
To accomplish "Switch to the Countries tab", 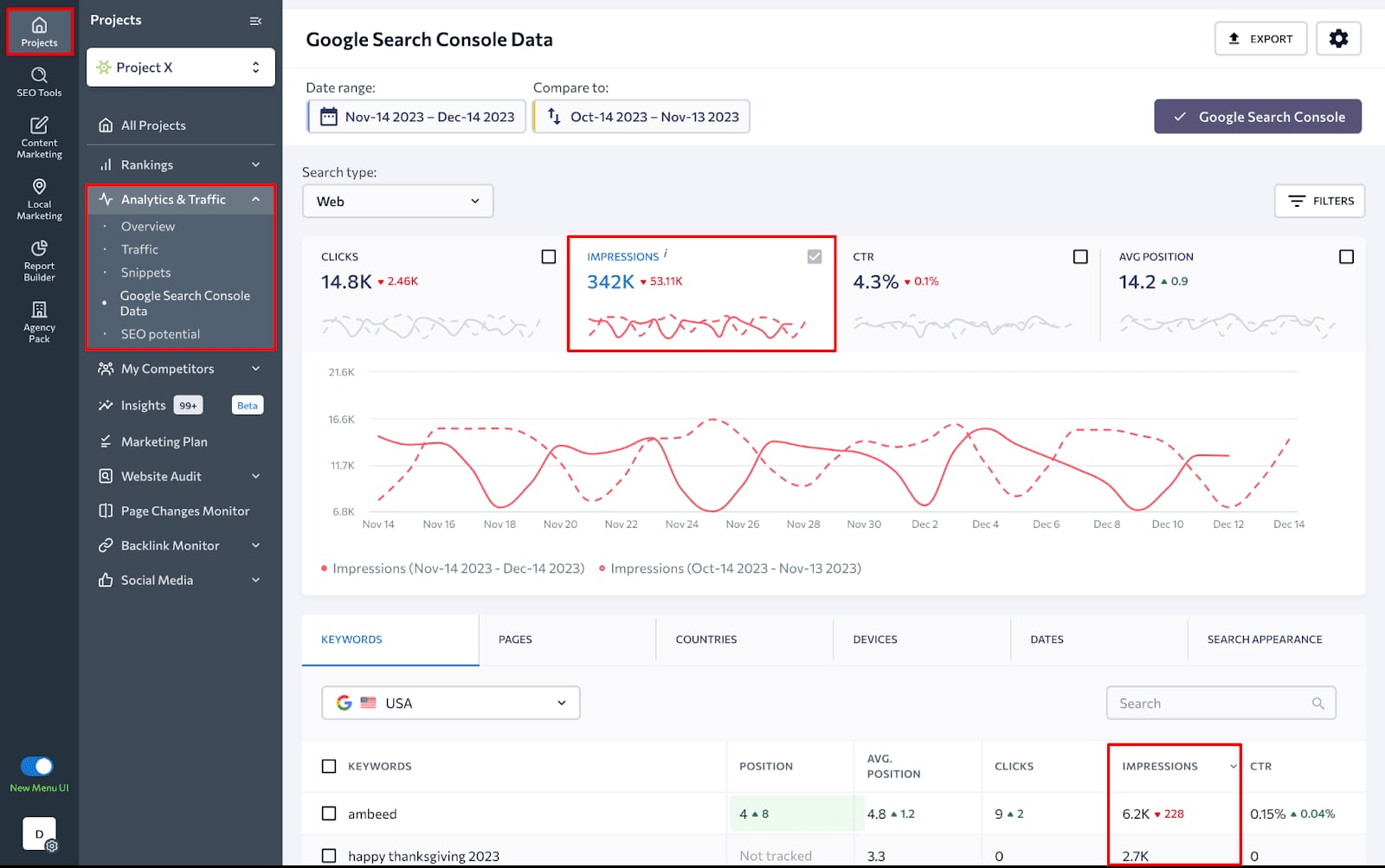I will click(705, 640).
